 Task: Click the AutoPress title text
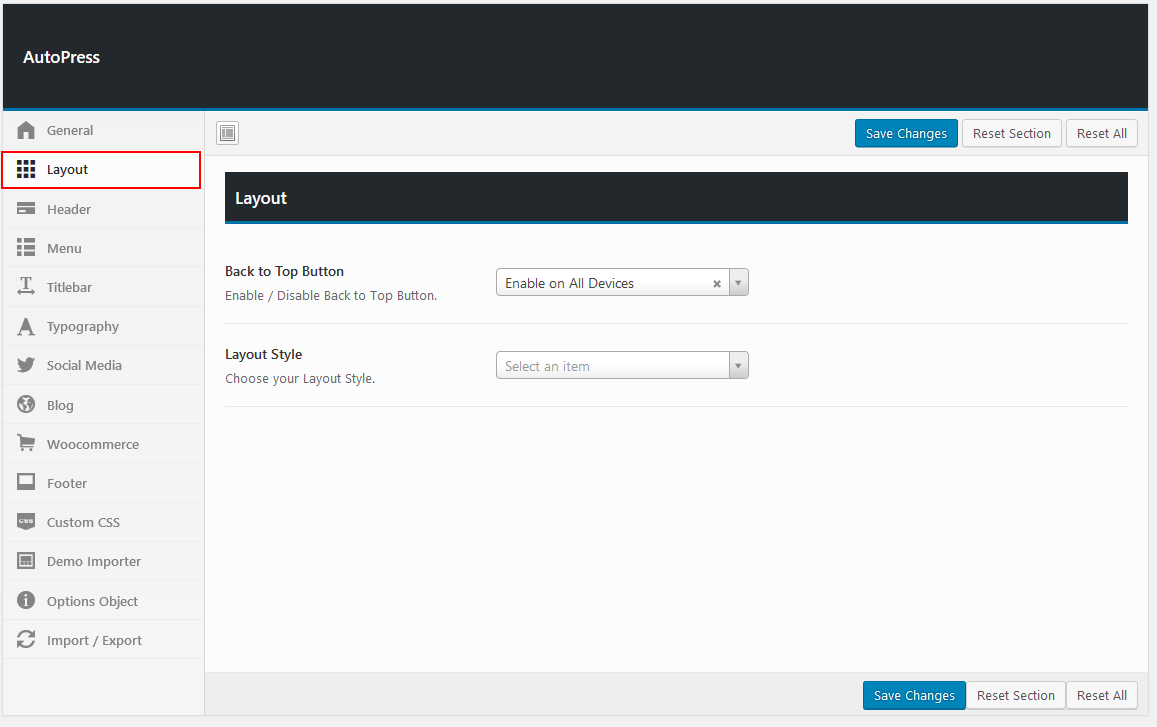(61, 57)
